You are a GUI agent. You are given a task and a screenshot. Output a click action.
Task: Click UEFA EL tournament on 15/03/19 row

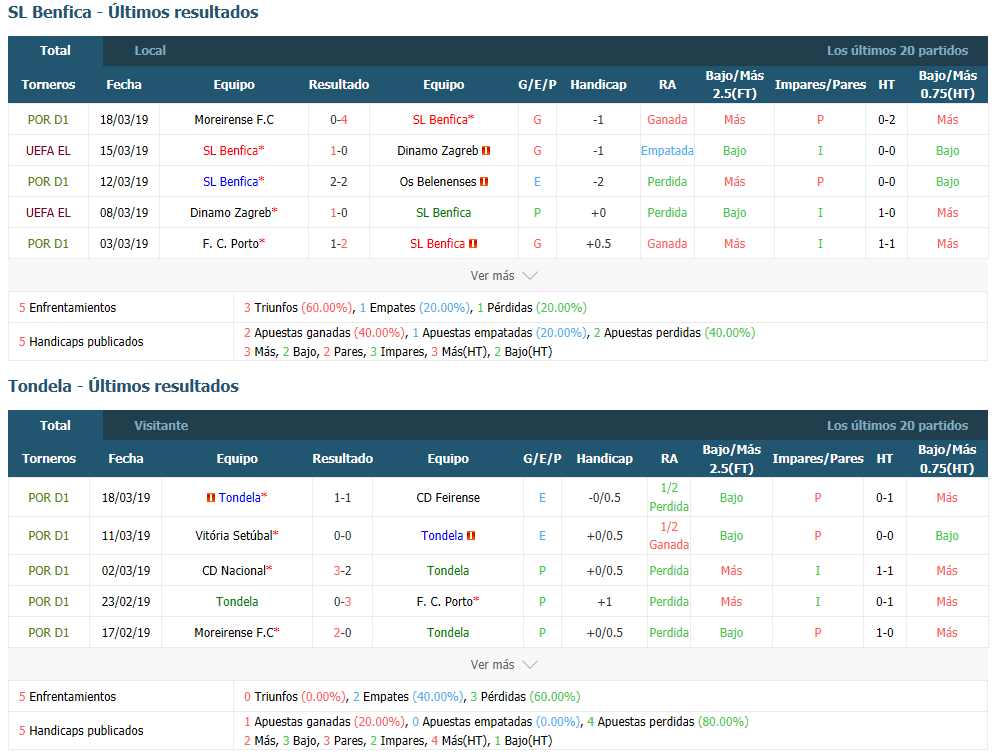click(48, 151)
